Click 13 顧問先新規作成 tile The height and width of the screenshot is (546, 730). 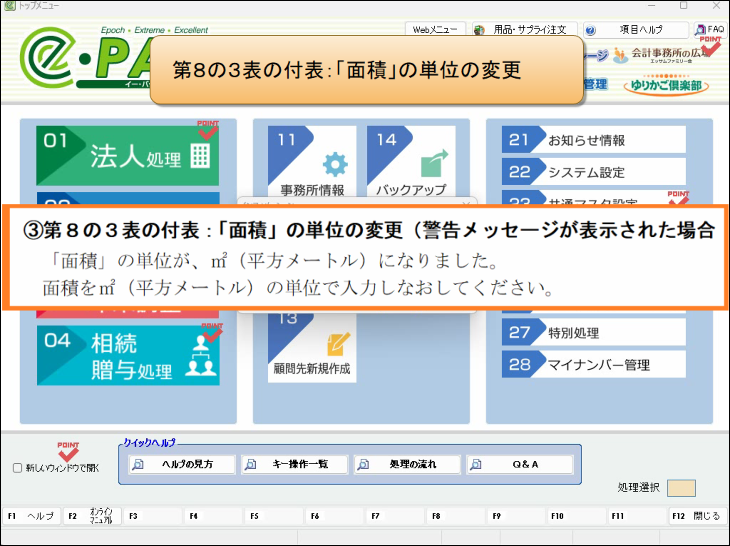coord(312,347)
